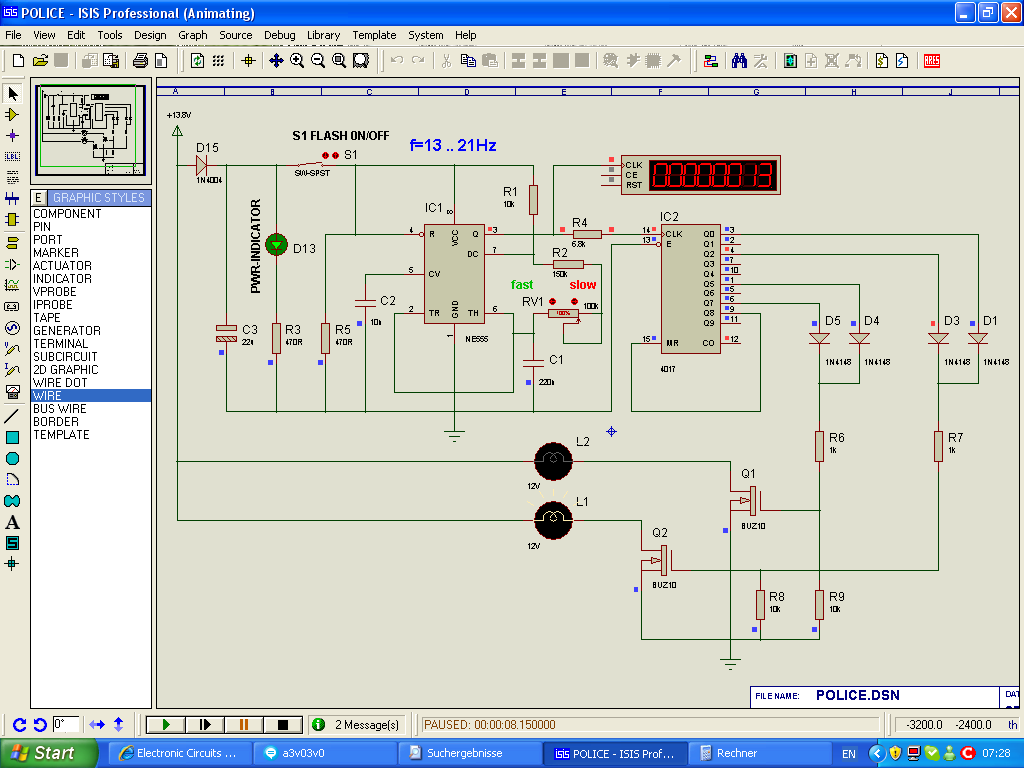The width and height of the screenshot is (1024, 768).
Task: Click the E edit style button
Action: point(39,198)
